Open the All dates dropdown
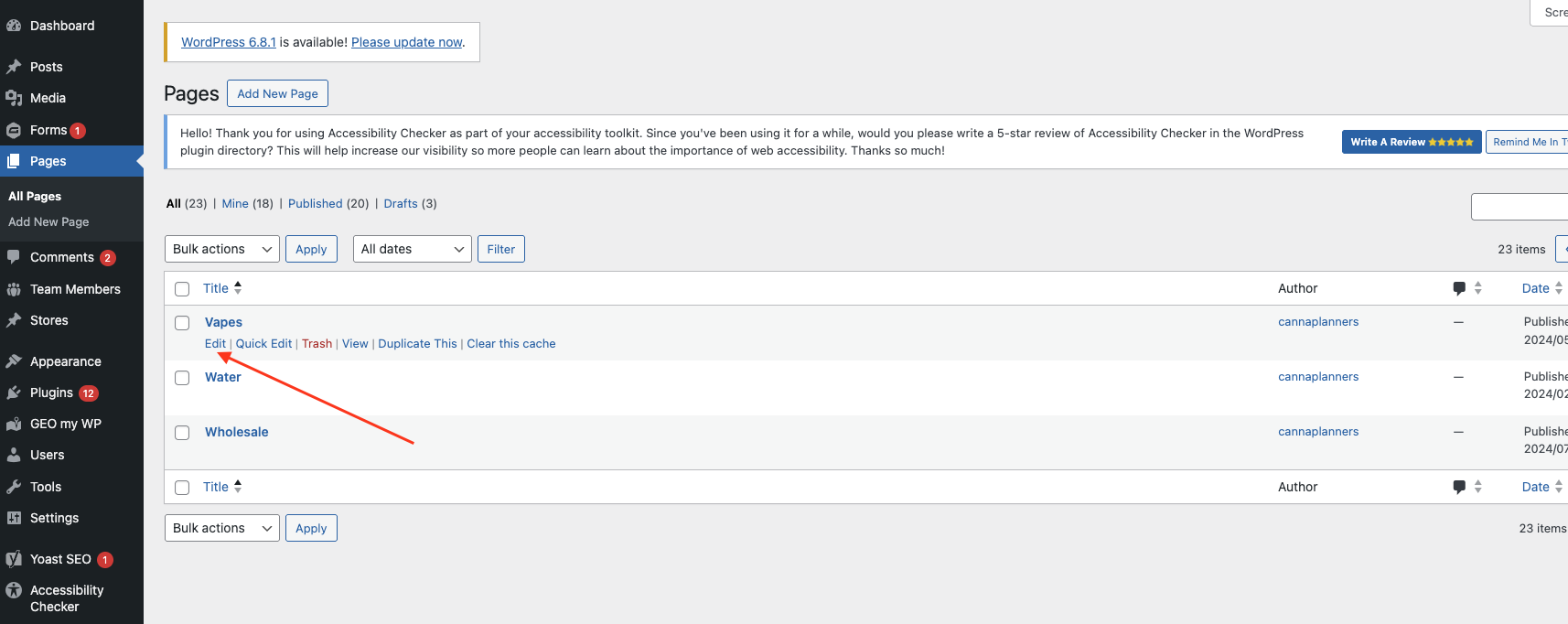 413,249
